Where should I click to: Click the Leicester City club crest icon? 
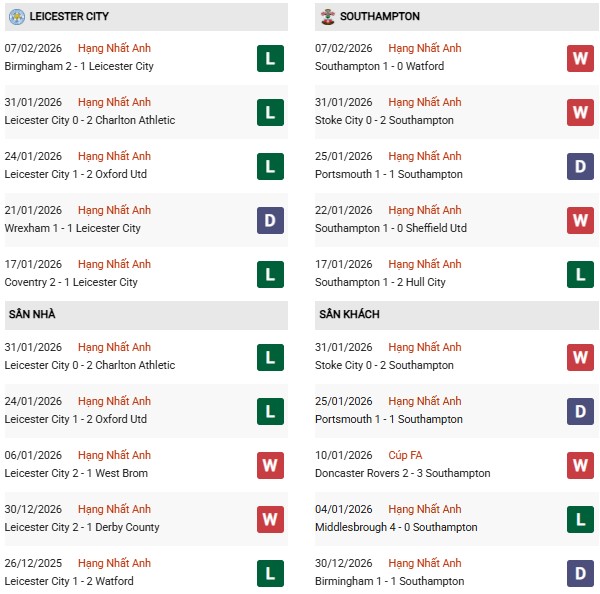(x=17, y=16)
